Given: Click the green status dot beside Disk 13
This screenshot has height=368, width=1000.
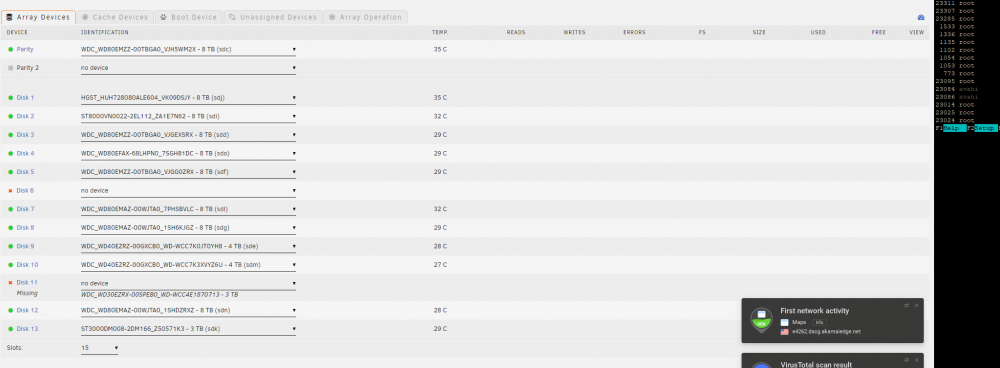Looking at the screenshot, I should click(x=10, y=329).
